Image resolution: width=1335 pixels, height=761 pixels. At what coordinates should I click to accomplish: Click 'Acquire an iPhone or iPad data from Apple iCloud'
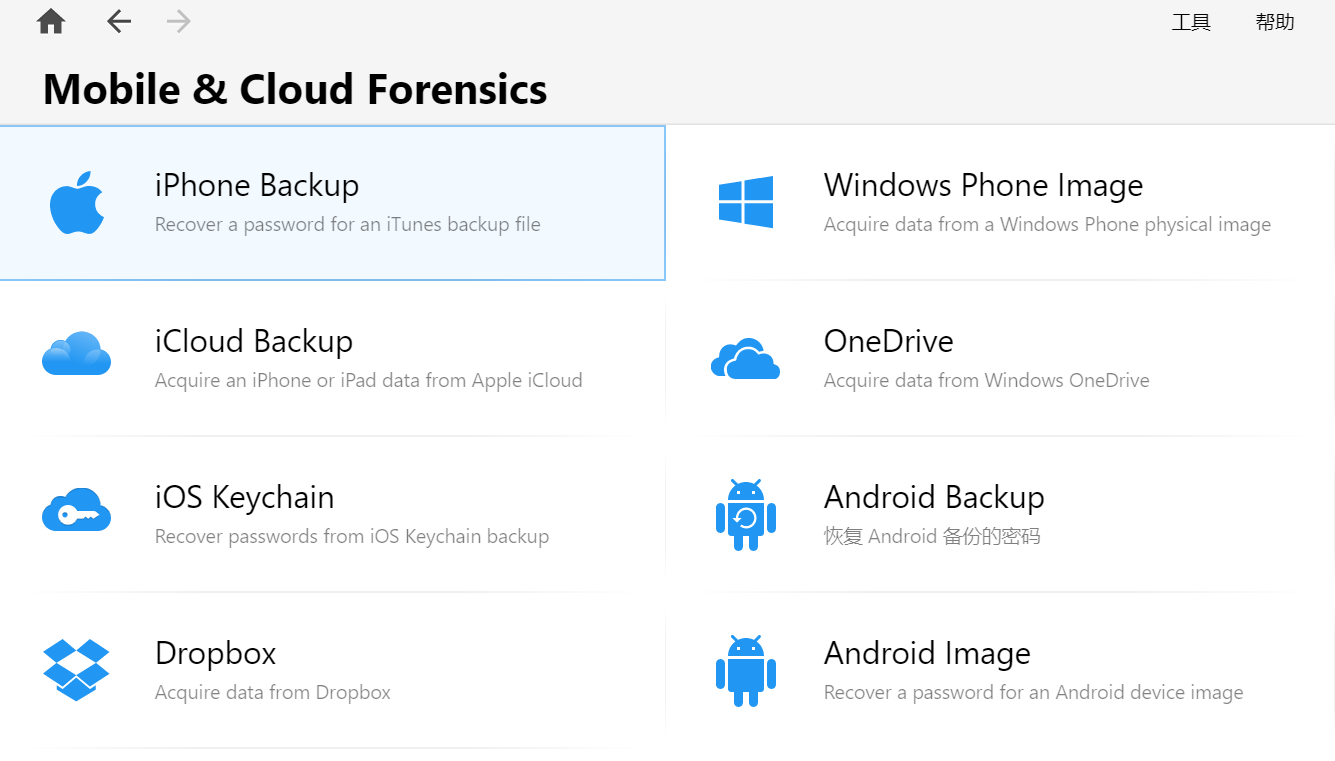368,381
